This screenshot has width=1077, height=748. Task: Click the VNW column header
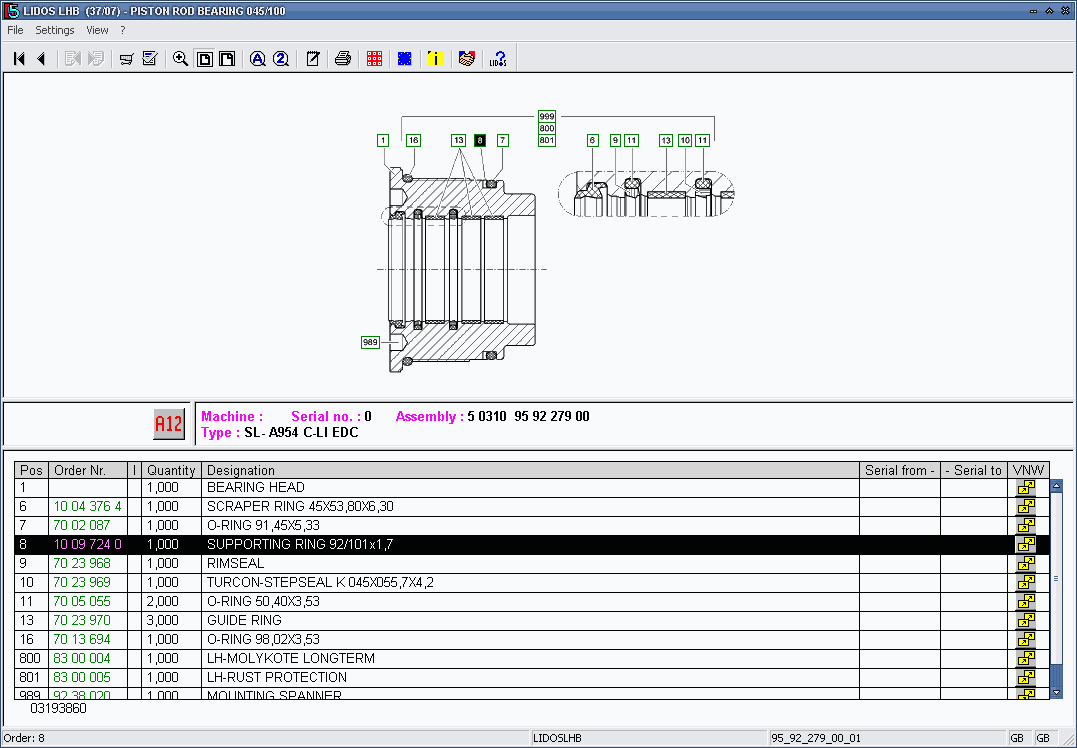1028,471
